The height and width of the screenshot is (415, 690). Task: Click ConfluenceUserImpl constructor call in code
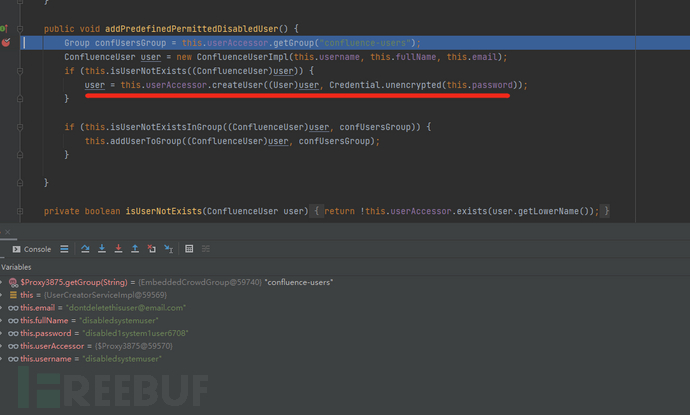tap(242, 57)
